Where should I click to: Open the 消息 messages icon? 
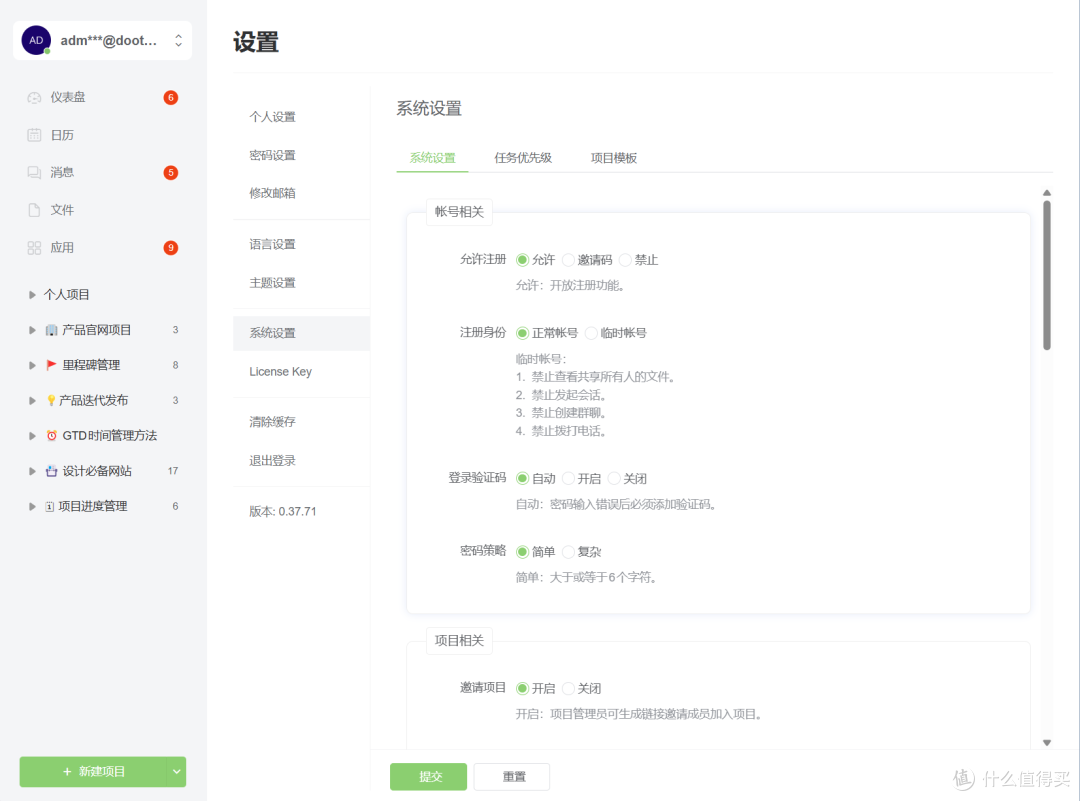tap(34, 172)
